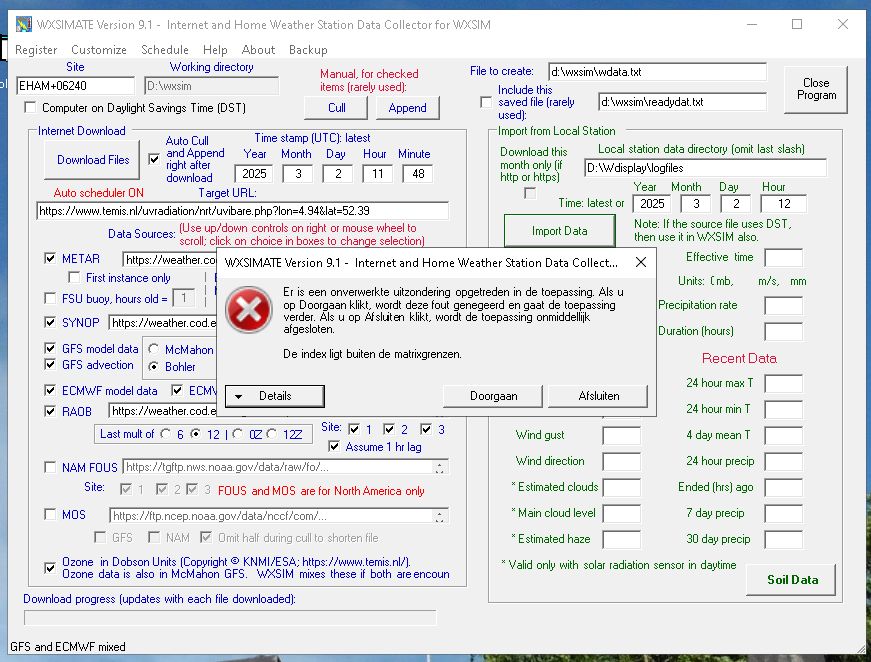The image size is (871, 662).
Task: Enable MOS data source checkbox
Action: [50, 514]
